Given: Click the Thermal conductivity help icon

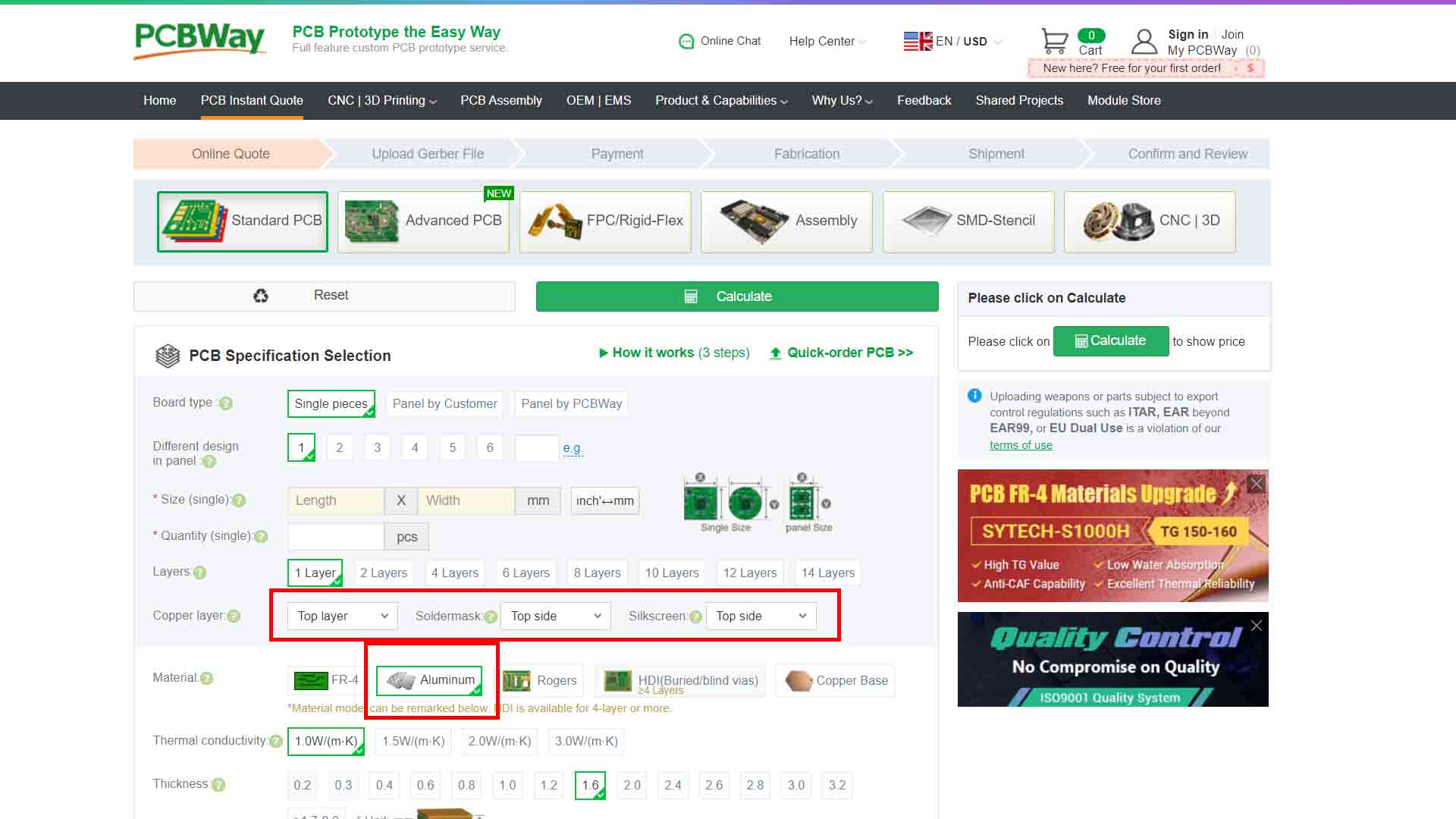Looking at the screenshot, I should pos(276,741).
